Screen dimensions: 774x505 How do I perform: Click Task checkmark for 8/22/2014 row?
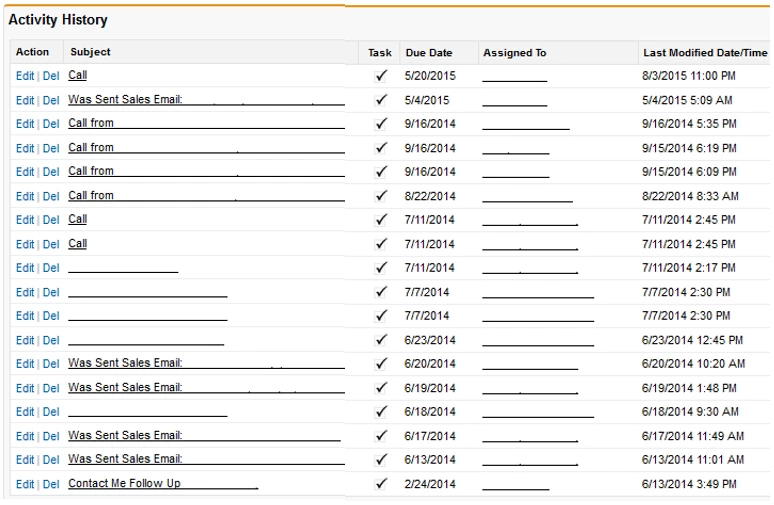(381, 196)
